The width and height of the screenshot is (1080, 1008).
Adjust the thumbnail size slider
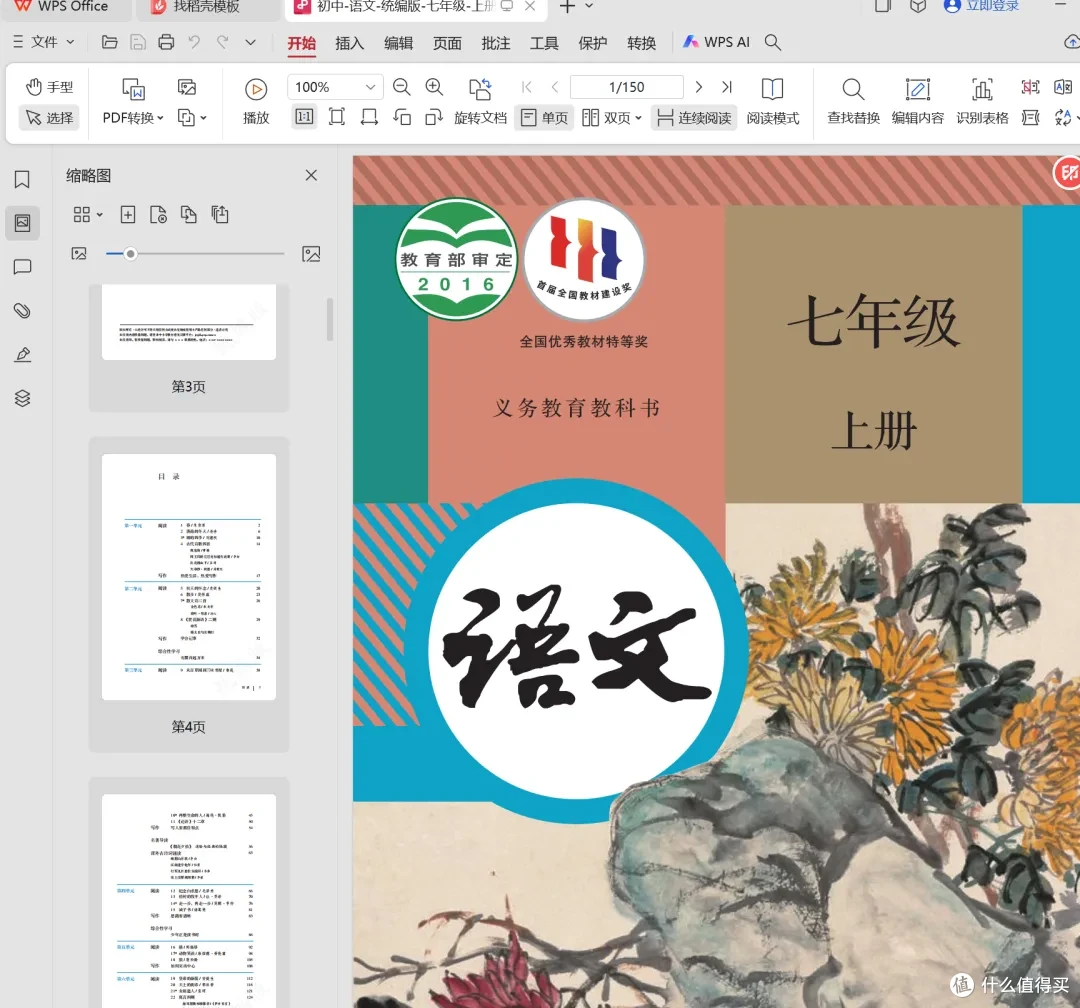[130, 254]
